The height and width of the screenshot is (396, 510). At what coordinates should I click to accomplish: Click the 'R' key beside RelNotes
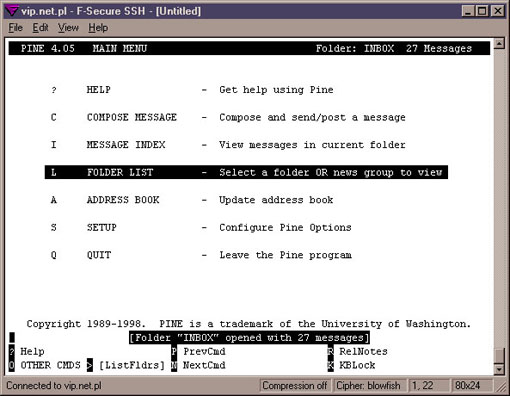pos(330,351)
